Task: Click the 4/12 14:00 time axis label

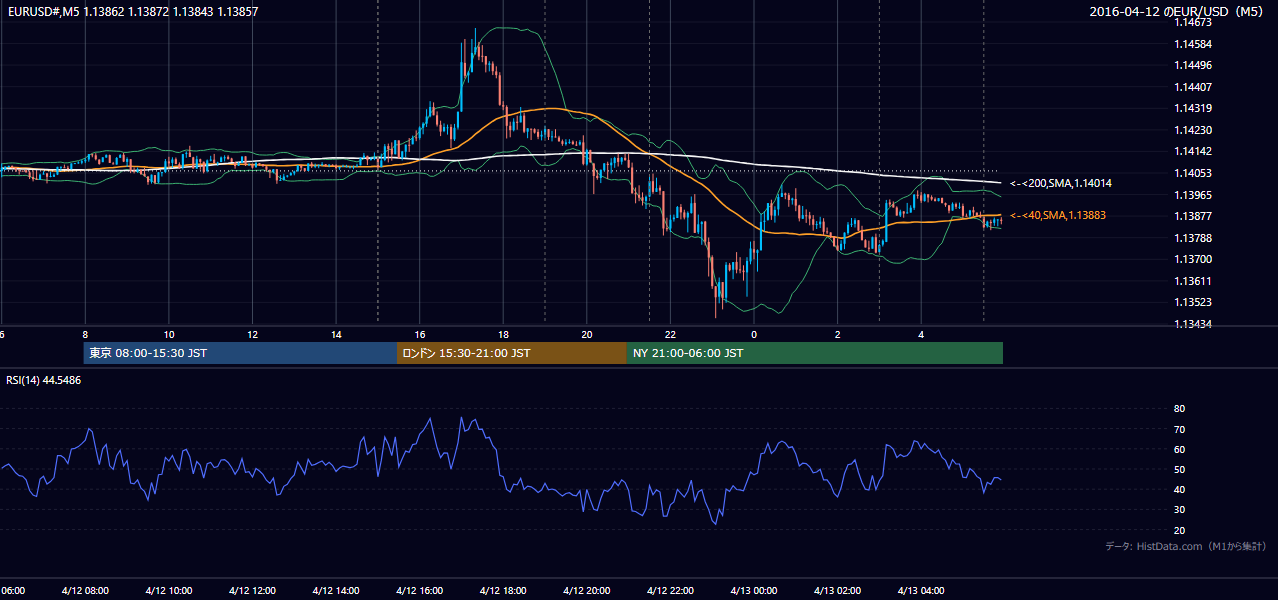Action: coord(336,591)
